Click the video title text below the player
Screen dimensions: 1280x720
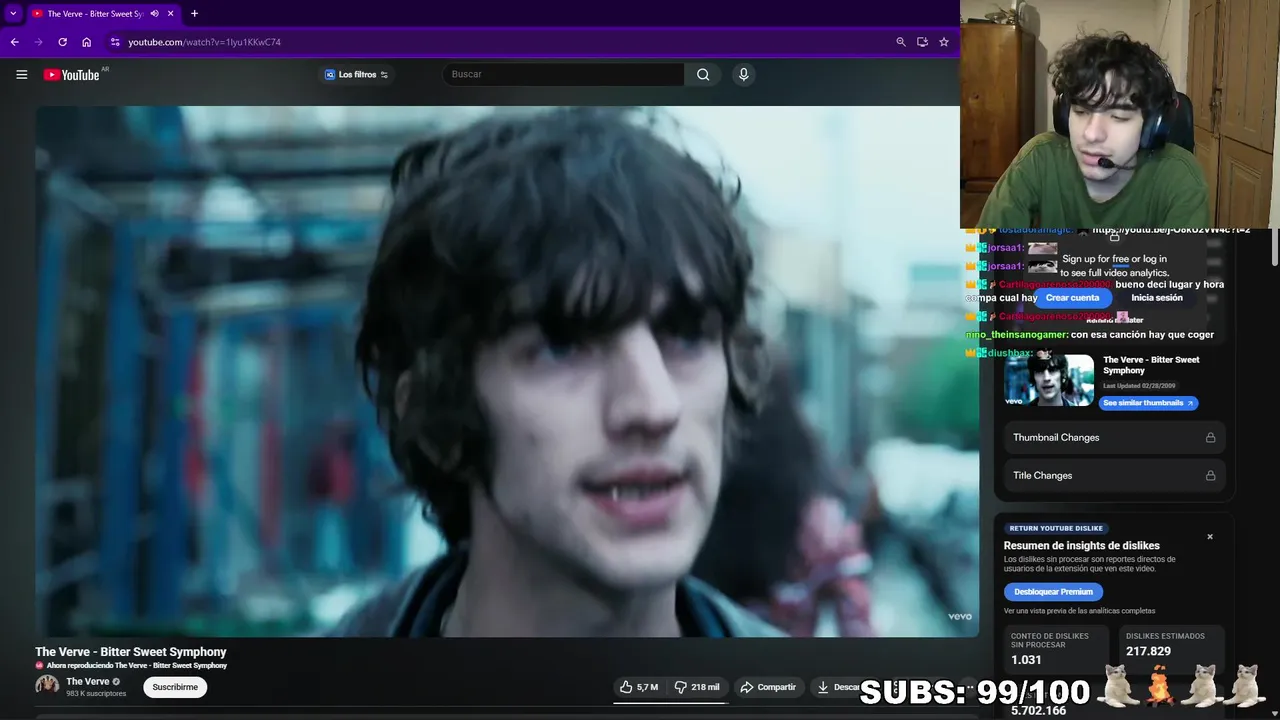[131, 652]
